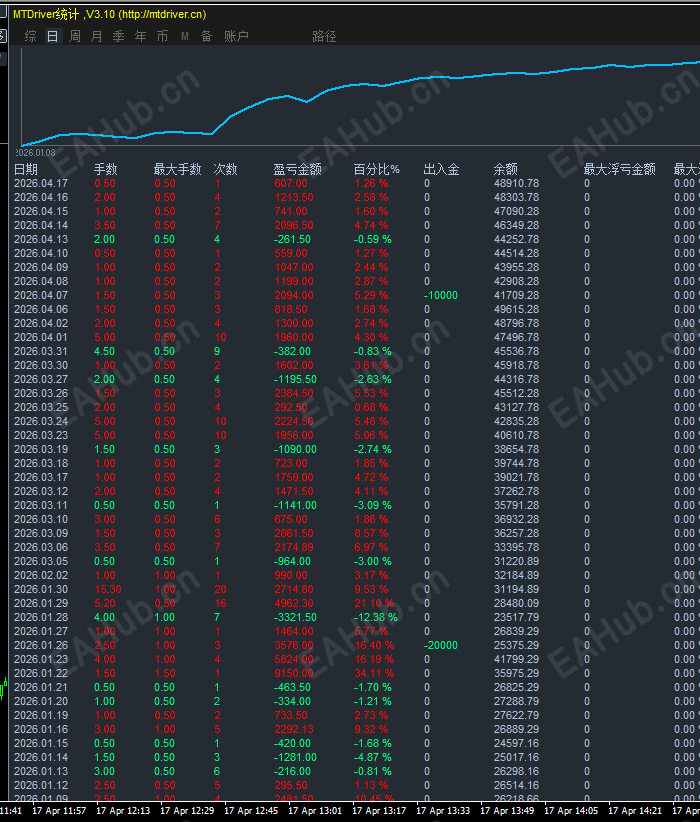Screen dimensions: 700x822
Task: Click the 17 Apr 11:57 time axis label
Action: [59, 810]
